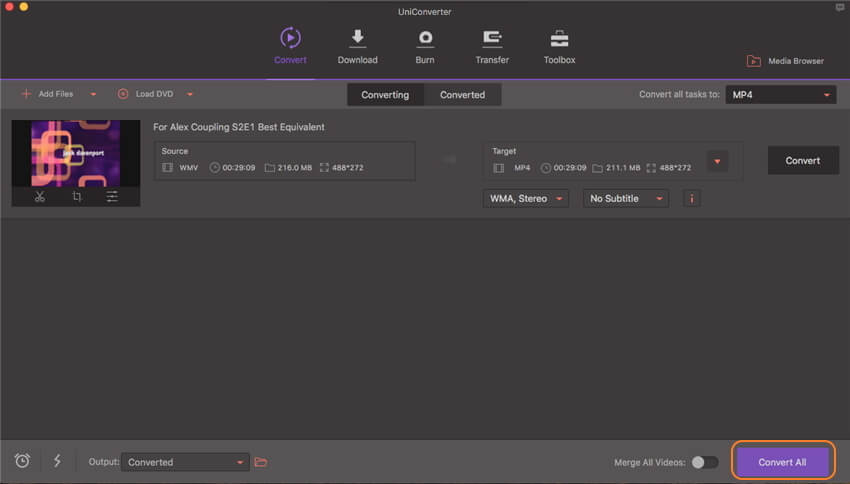This screenshot has height=484, width=850.
Task: Open the effects adjustment sliders icon
Action: point(112,196)
